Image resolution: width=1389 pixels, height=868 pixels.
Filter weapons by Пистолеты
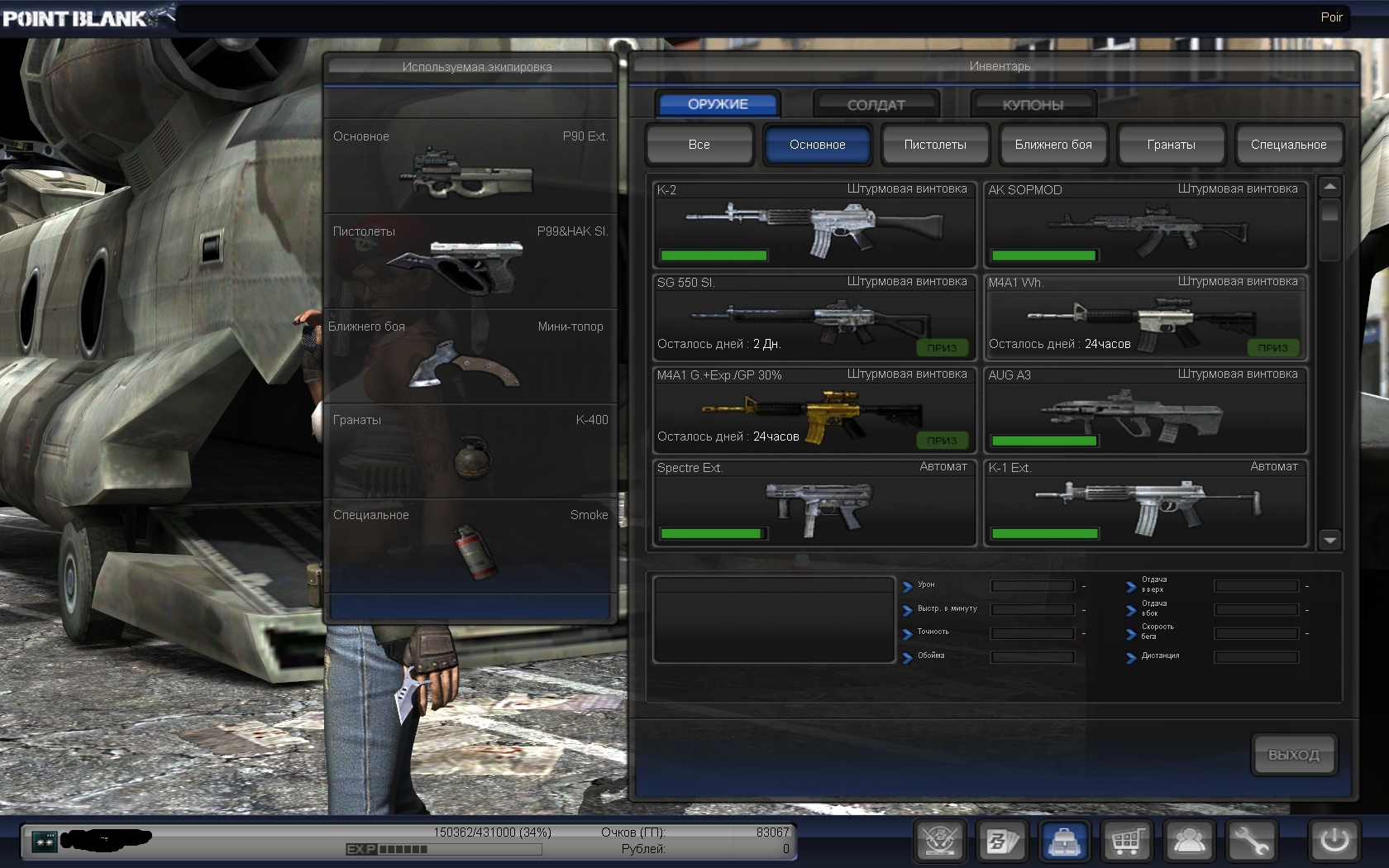(x=935, y=145)
